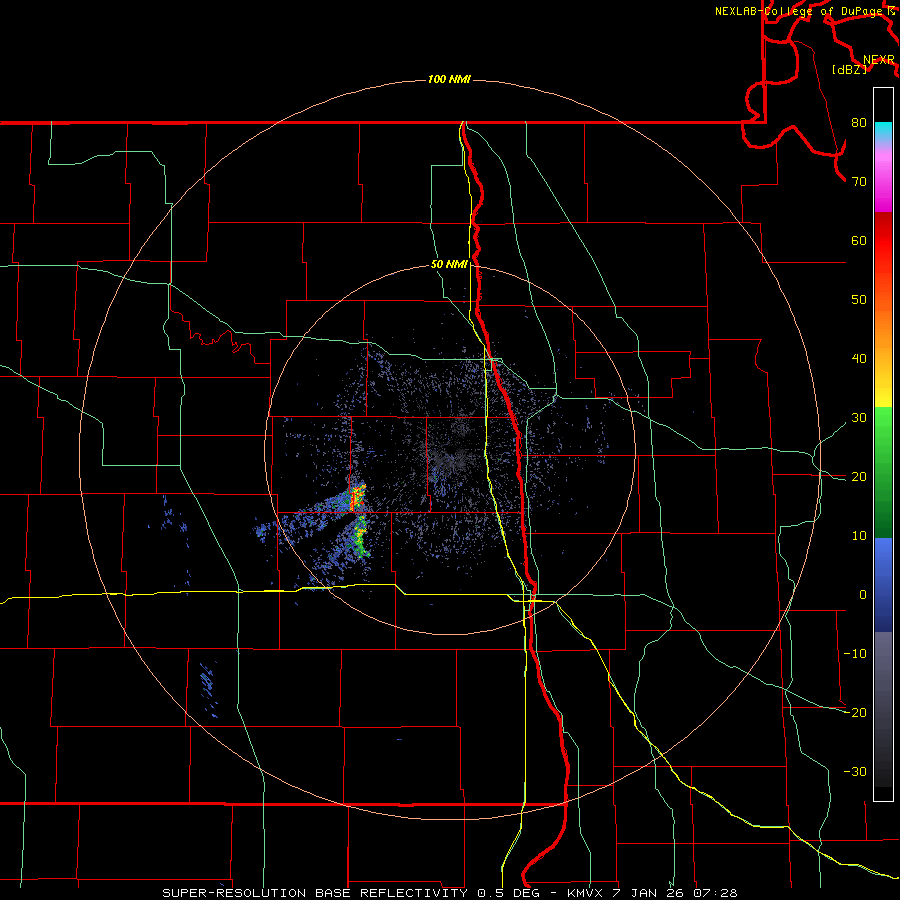900x900 pixels.
Task: Click the 50 NMI range ring label
Action: (449, 265)
